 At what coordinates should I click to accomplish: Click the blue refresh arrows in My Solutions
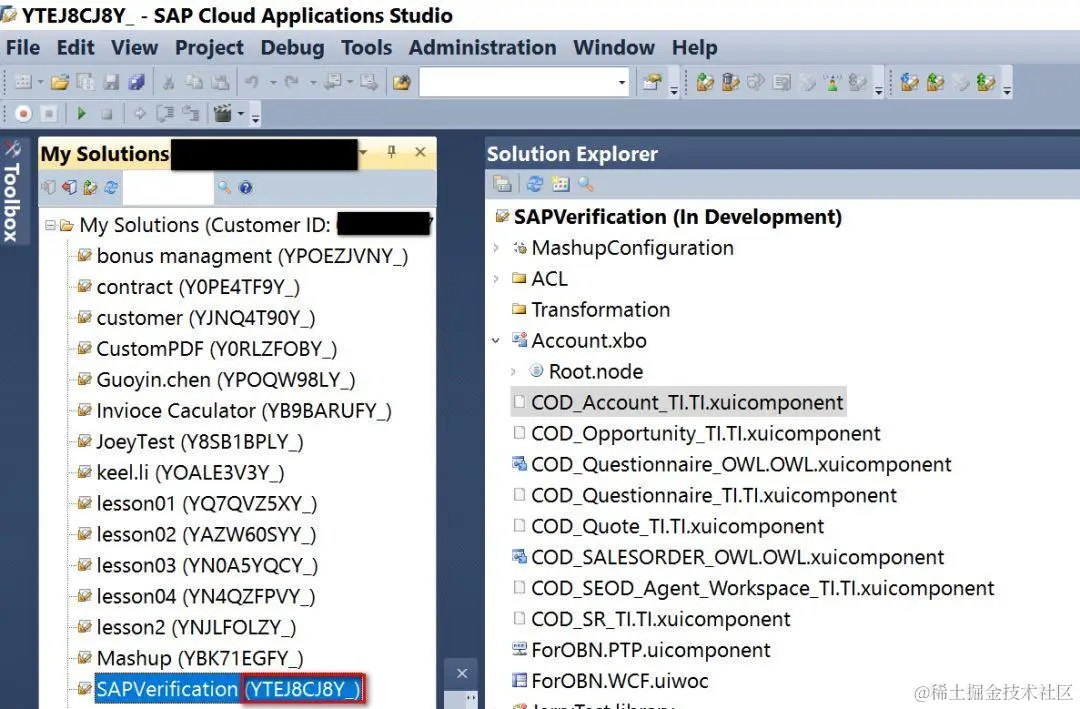coord(111,187)
